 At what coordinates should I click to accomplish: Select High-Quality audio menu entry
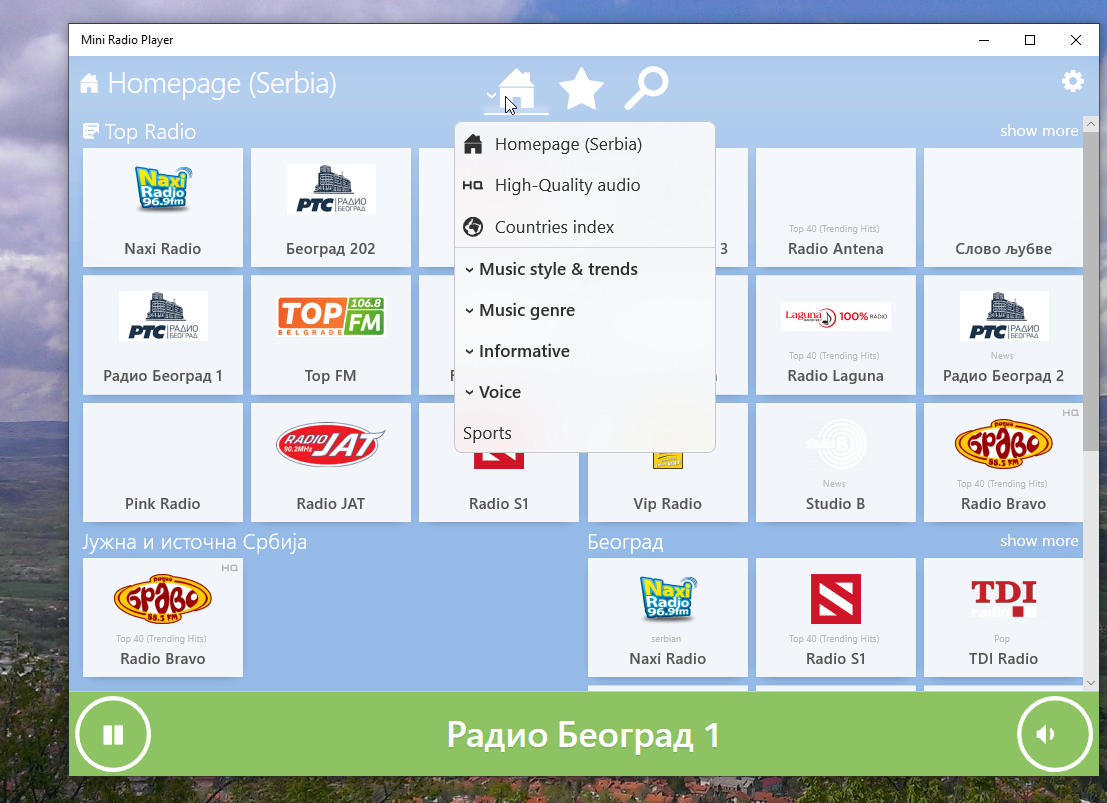585,185
